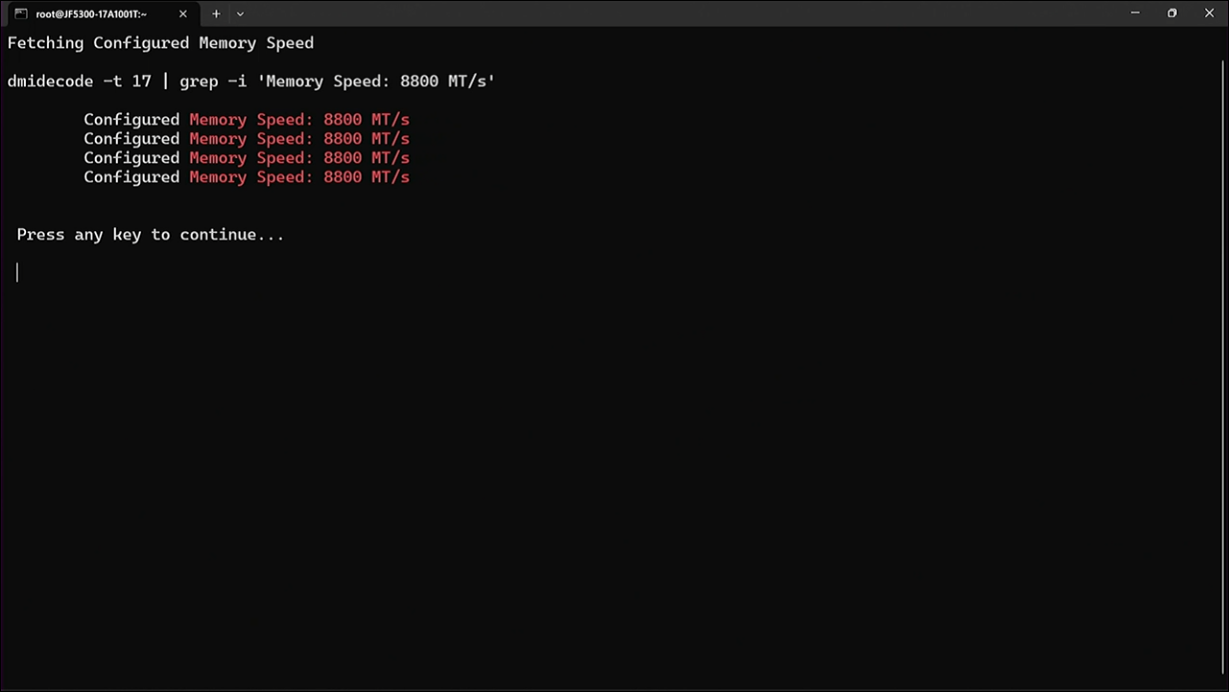1229x692 pixels.
Task: Click the blinking cursor line
Action: click(17, 272)
